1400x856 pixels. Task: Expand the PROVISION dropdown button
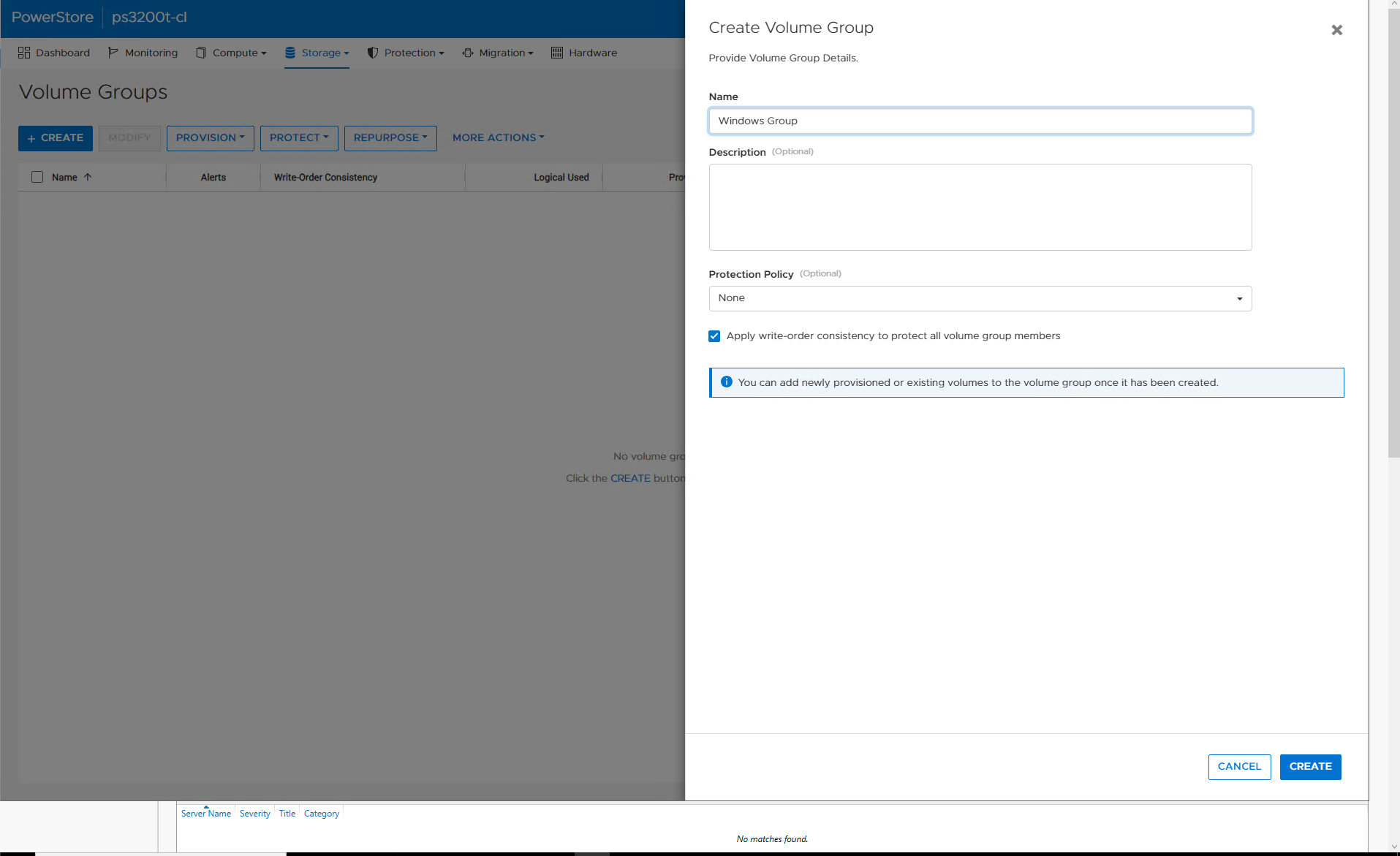click(x=211, y=138)
